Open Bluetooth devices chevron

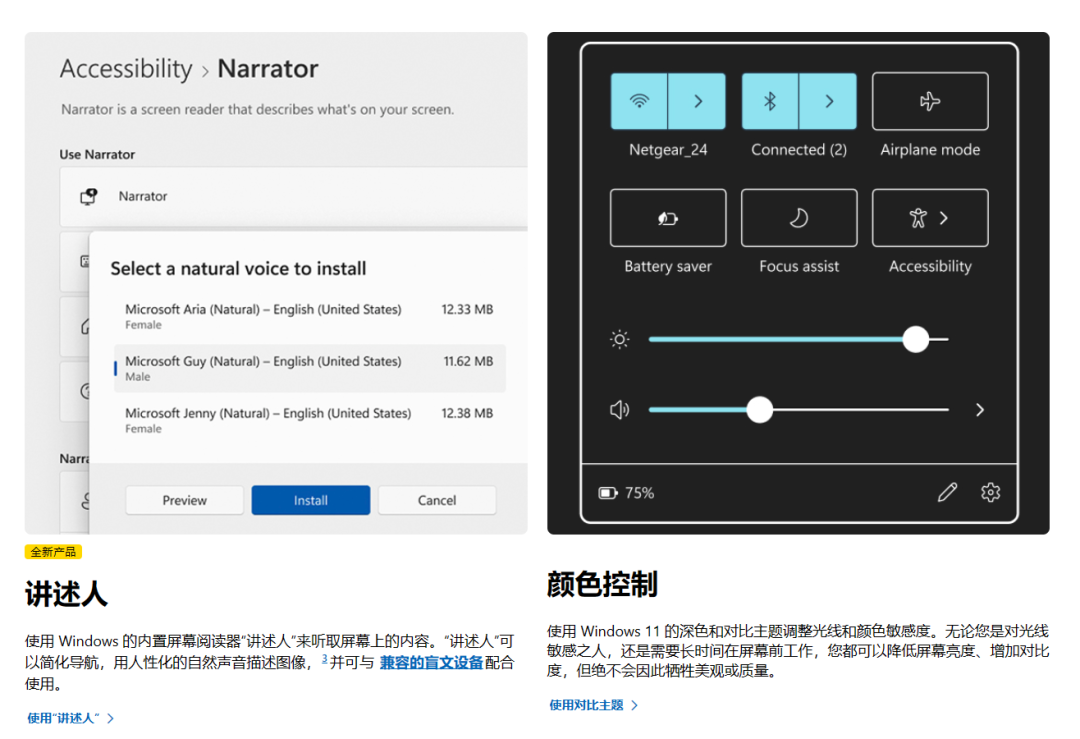click(829, 101)
